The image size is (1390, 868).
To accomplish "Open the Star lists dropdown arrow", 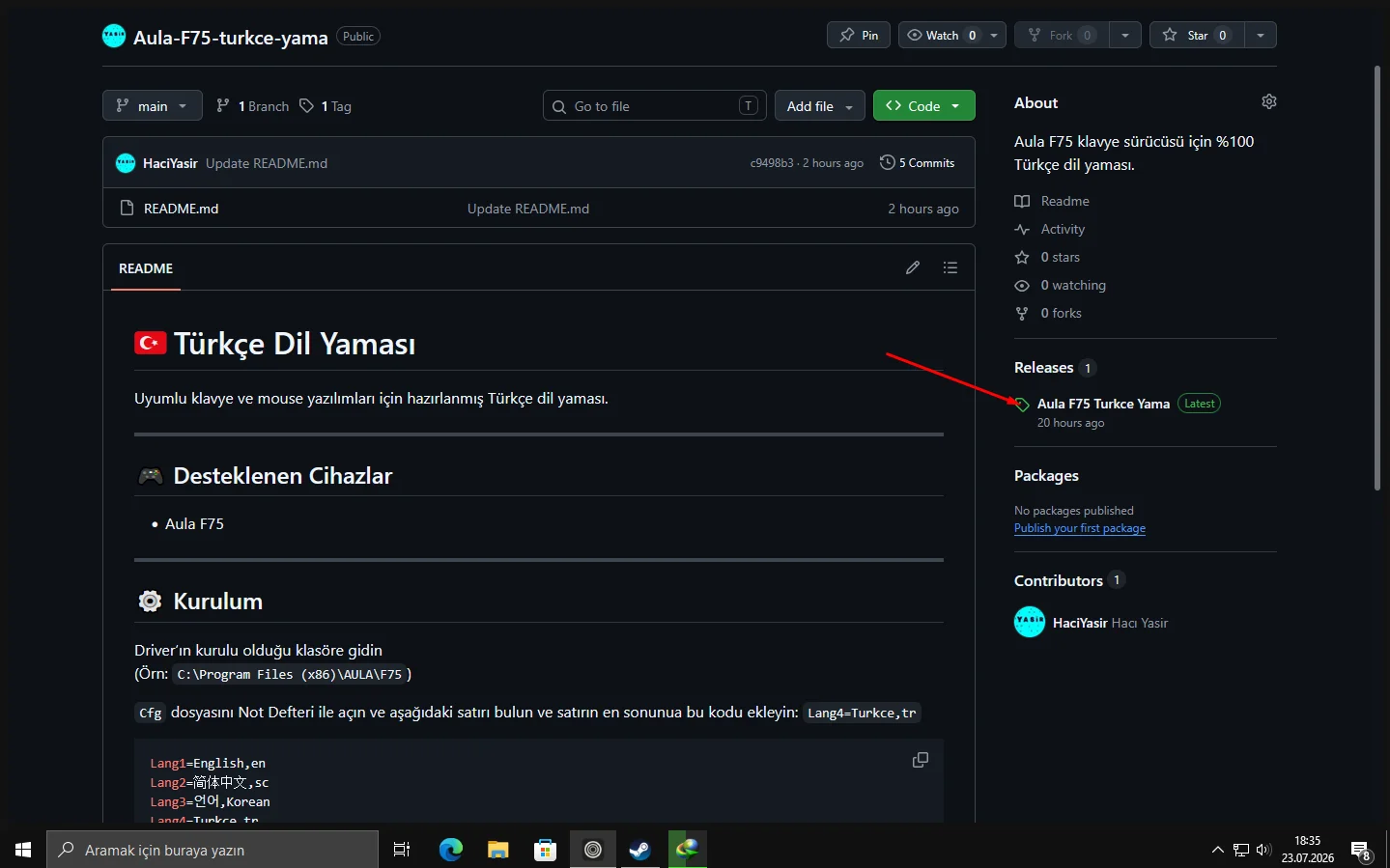I will pos(1261,35).
